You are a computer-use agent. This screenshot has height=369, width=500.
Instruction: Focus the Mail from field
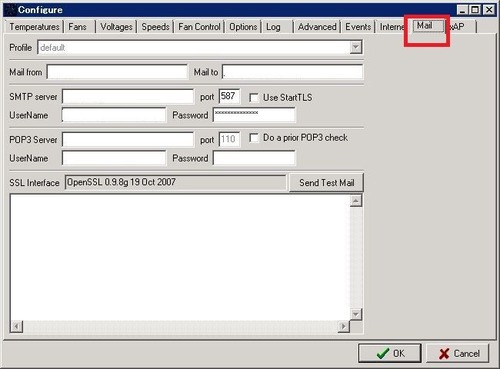click(117, 72)
